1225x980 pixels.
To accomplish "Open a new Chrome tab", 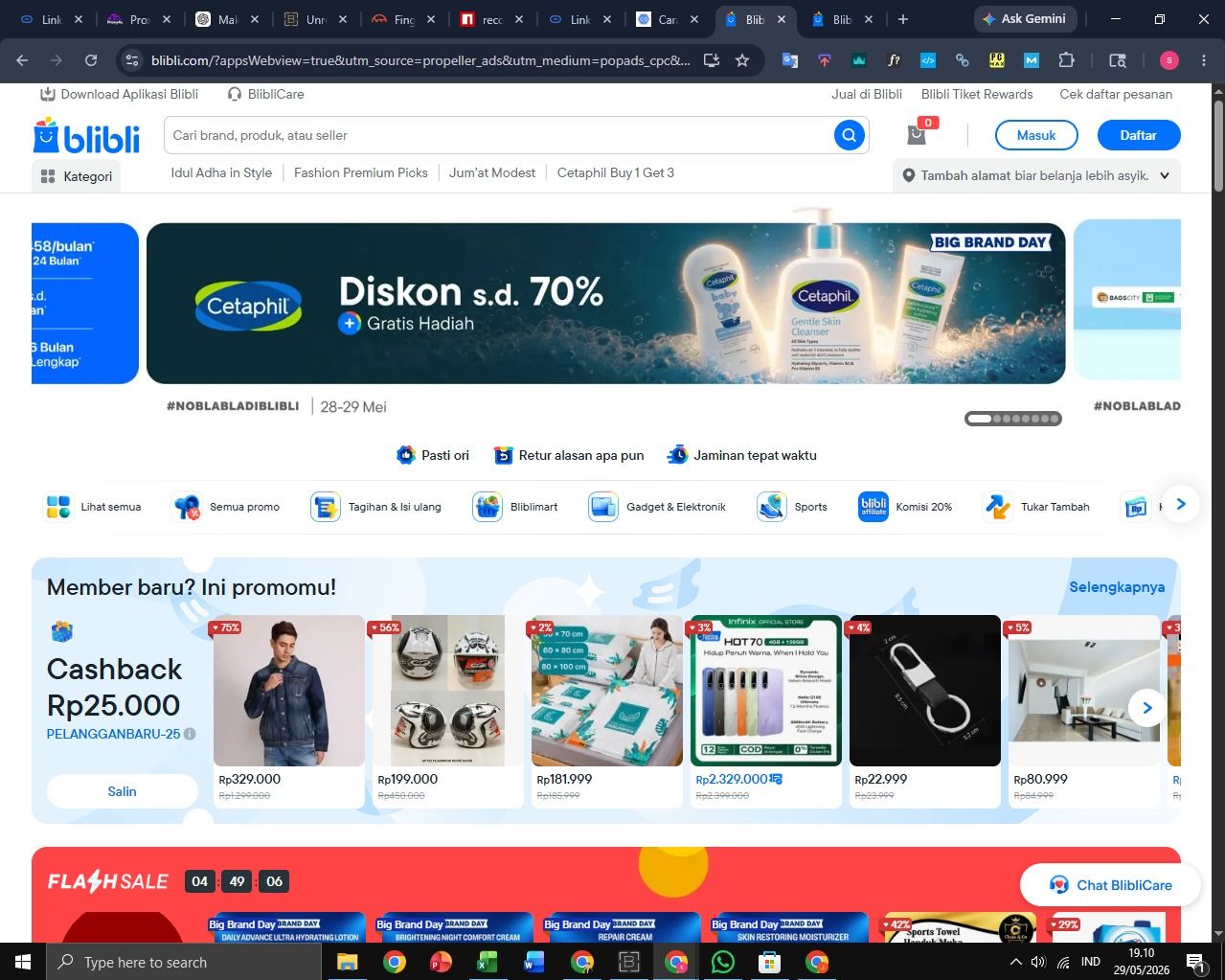I will click(902, 19).
